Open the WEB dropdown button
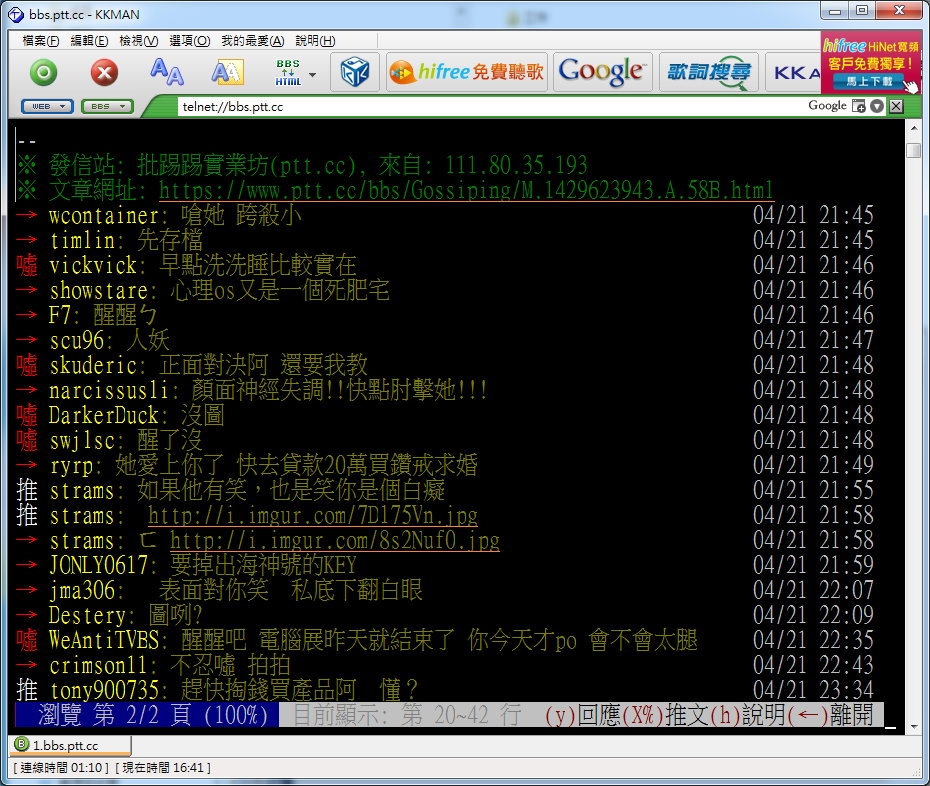The height and width of the screenshot is (786, 930). pos(47,107)
